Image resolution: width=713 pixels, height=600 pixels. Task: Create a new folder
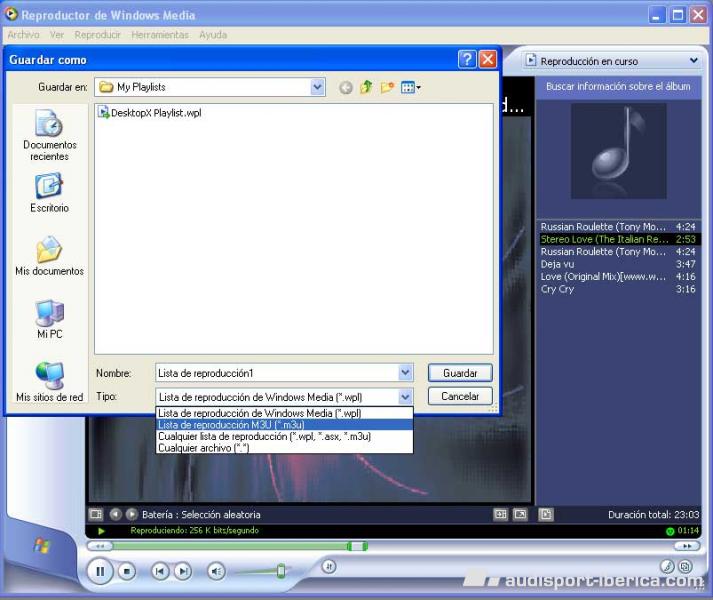(387, 87)
